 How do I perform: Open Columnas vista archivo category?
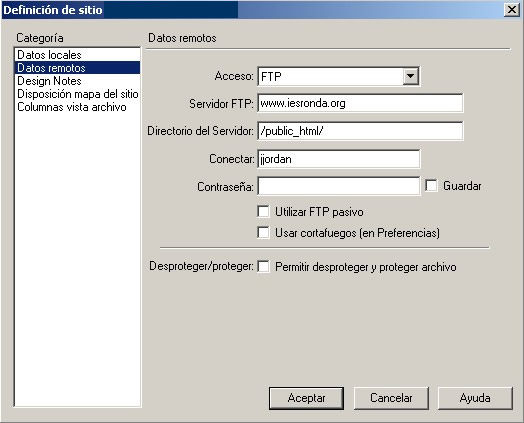click(77, 107)
